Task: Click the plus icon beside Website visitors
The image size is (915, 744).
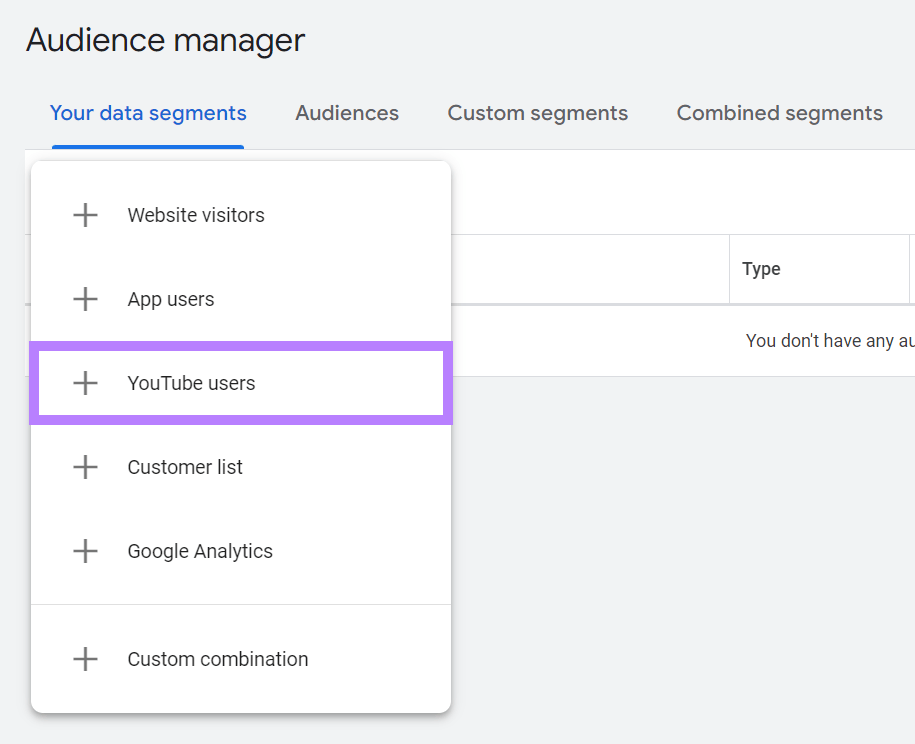Action: [x=85, y=215]
